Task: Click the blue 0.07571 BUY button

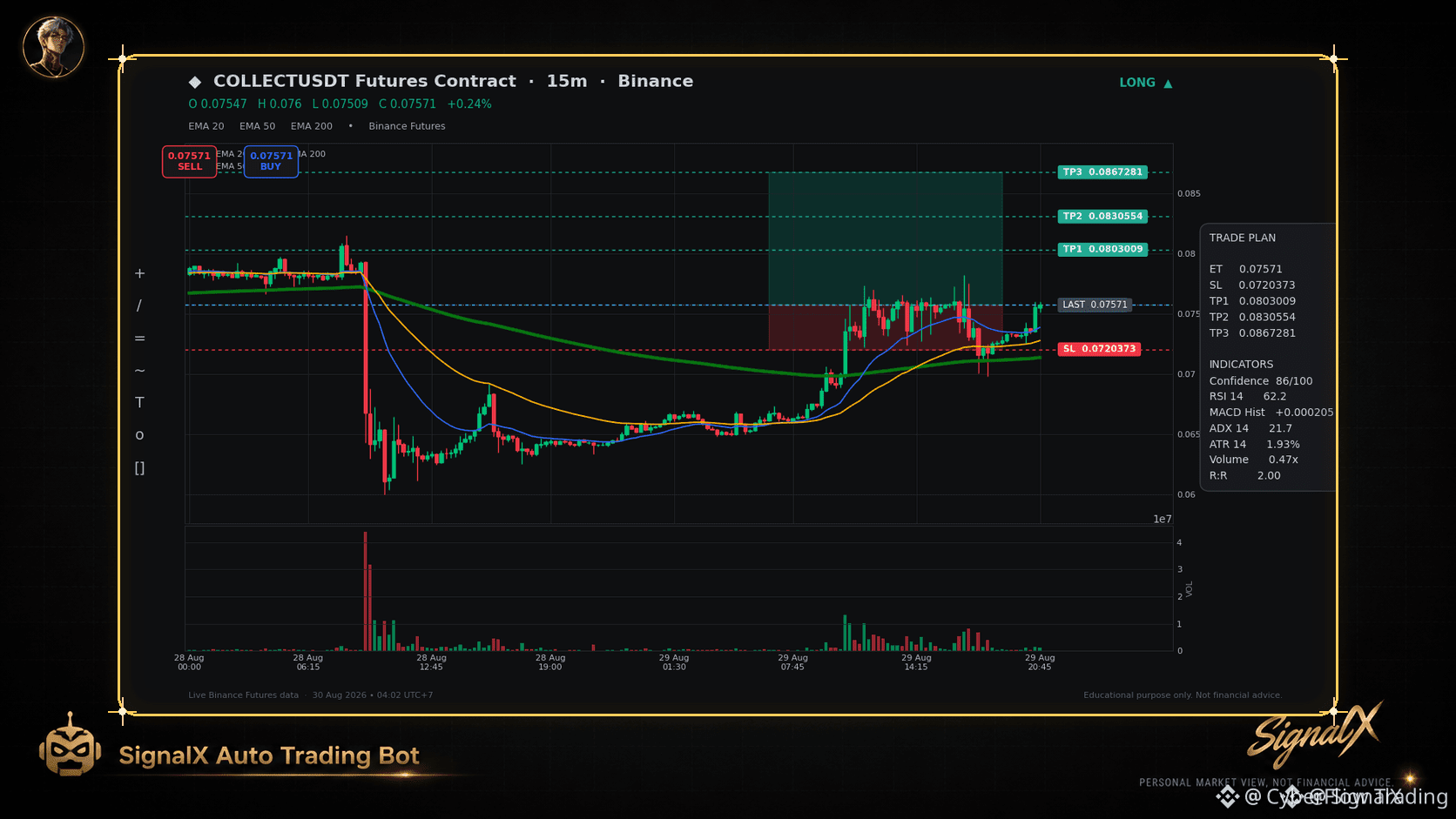Action: (271, 161)
